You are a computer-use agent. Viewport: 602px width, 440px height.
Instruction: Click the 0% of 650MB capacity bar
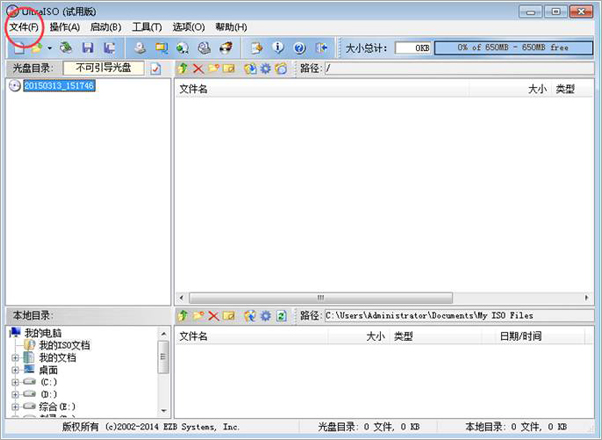point(513,48)
